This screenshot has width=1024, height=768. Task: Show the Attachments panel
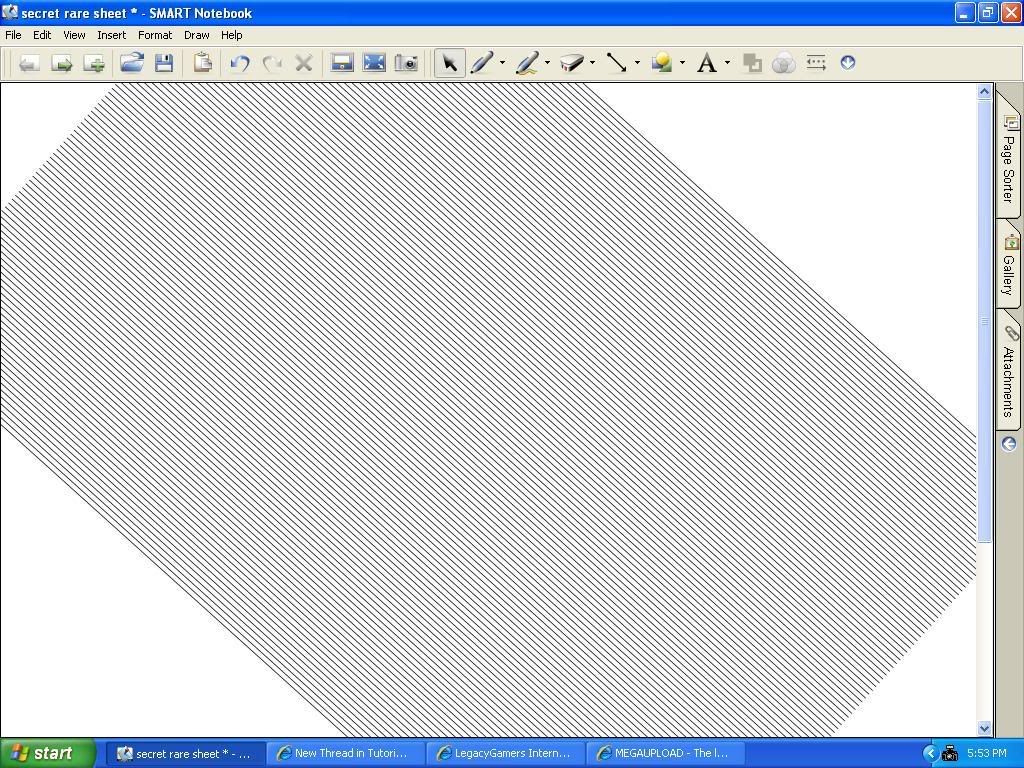point(1008,370)
